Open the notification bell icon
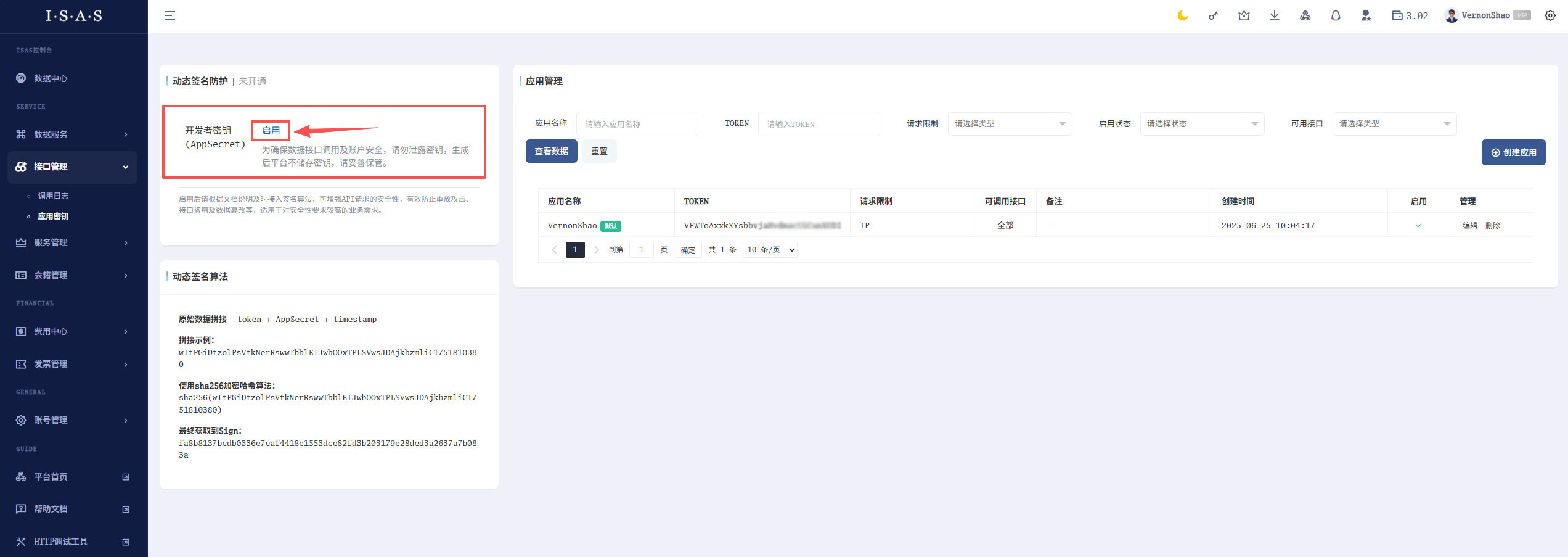Image resolution: width=1568 pixels, height=557 pixels. [x=1336, y=16]
